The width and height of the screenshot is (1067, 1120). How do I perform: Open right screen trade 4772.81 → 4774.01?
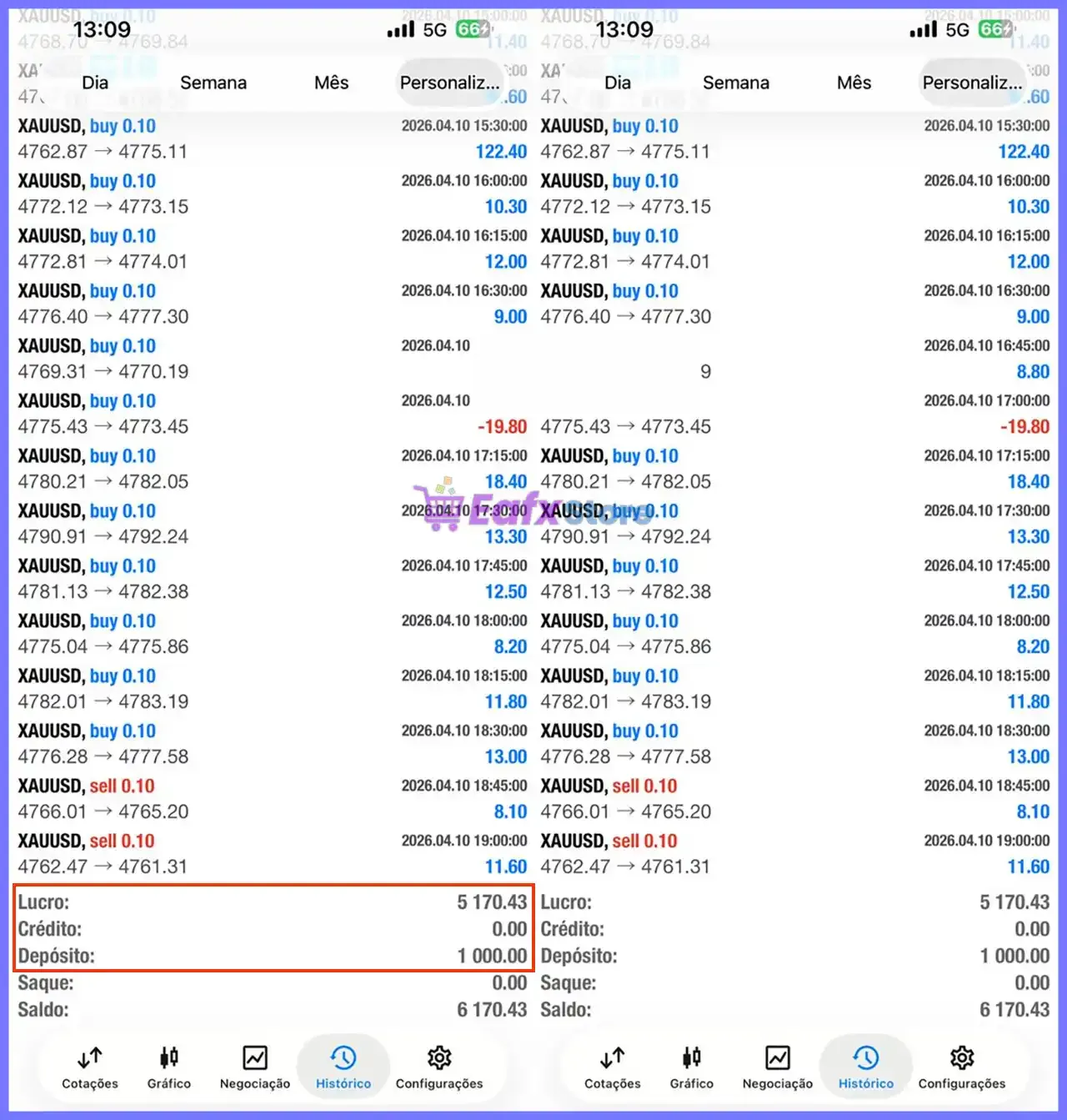pos(626,262)
